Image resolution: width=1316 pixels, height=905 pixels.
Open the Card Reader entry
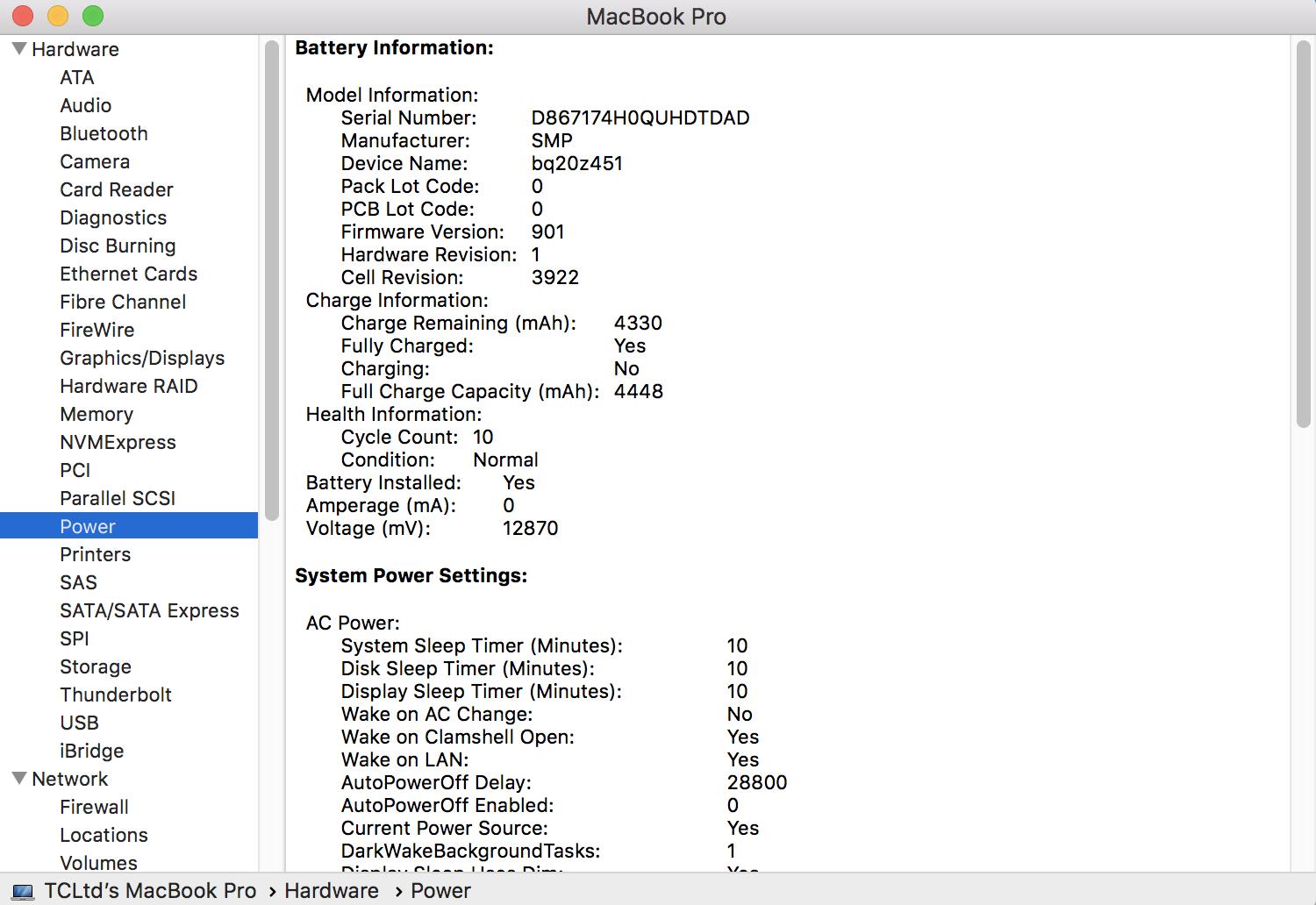pyautogui.click(x=117, y=189)
